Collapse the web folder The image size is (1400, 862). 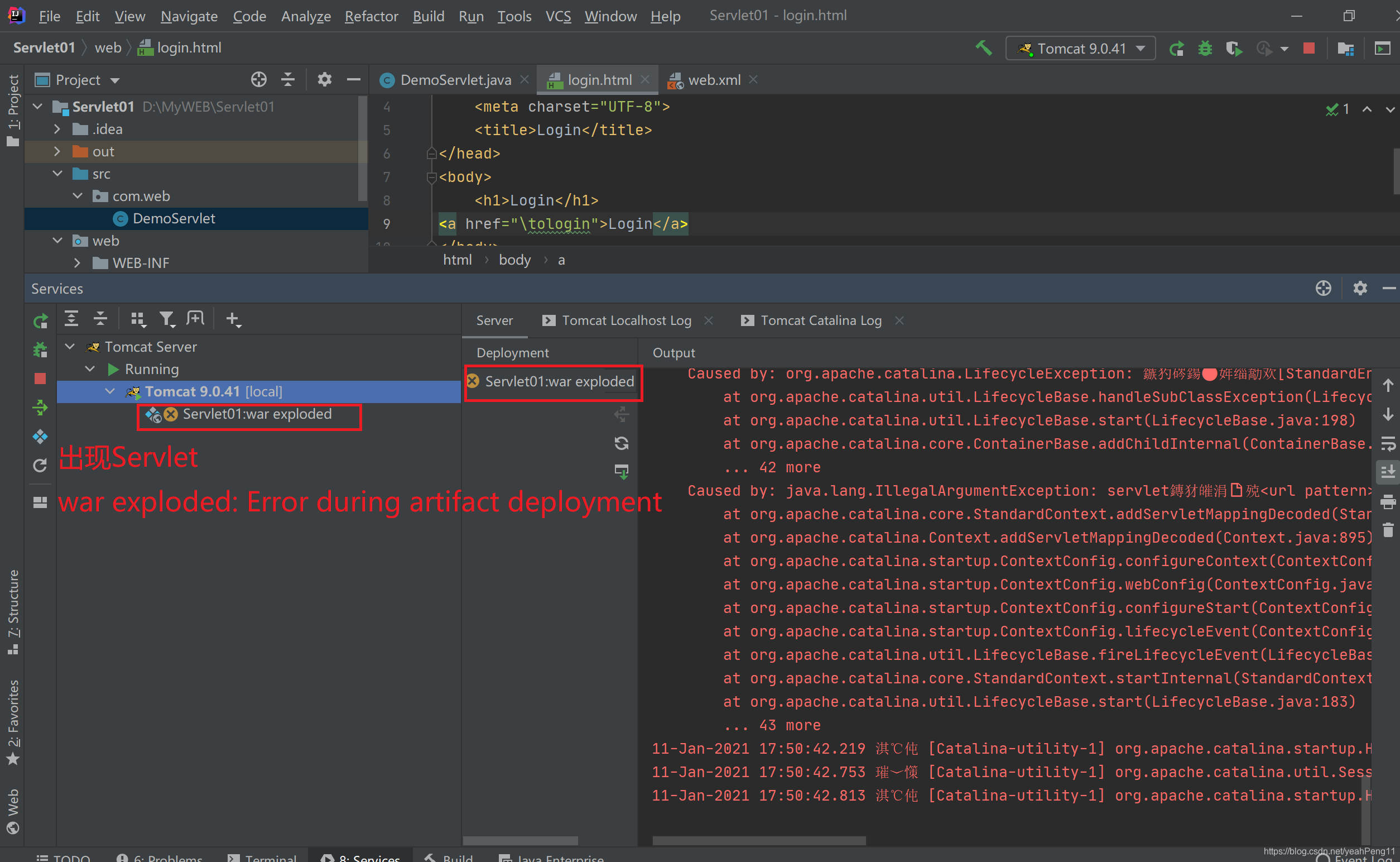(57, 241)
